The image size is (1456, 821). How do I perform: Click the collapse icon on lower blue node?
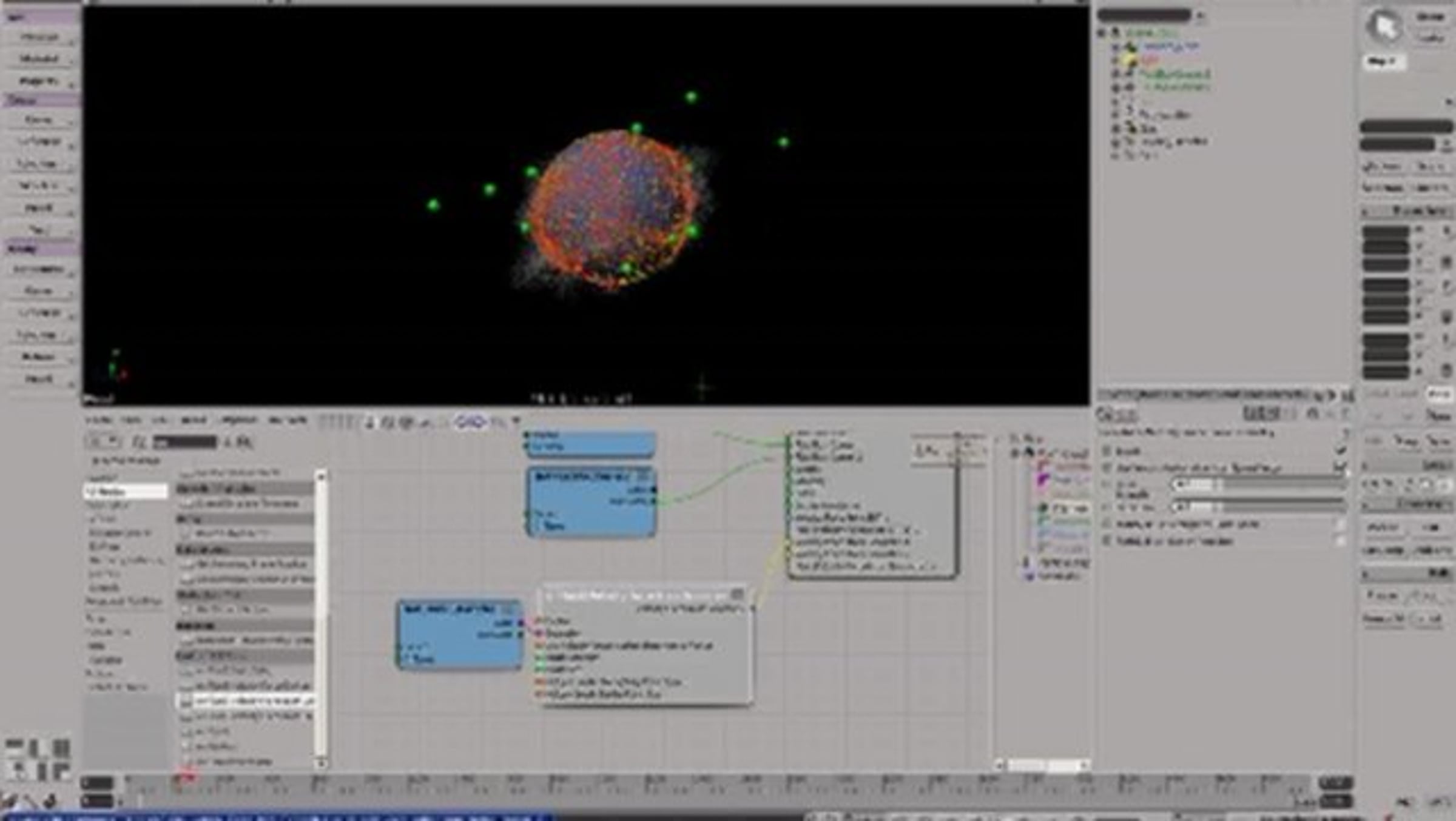[x=510, y=608]
